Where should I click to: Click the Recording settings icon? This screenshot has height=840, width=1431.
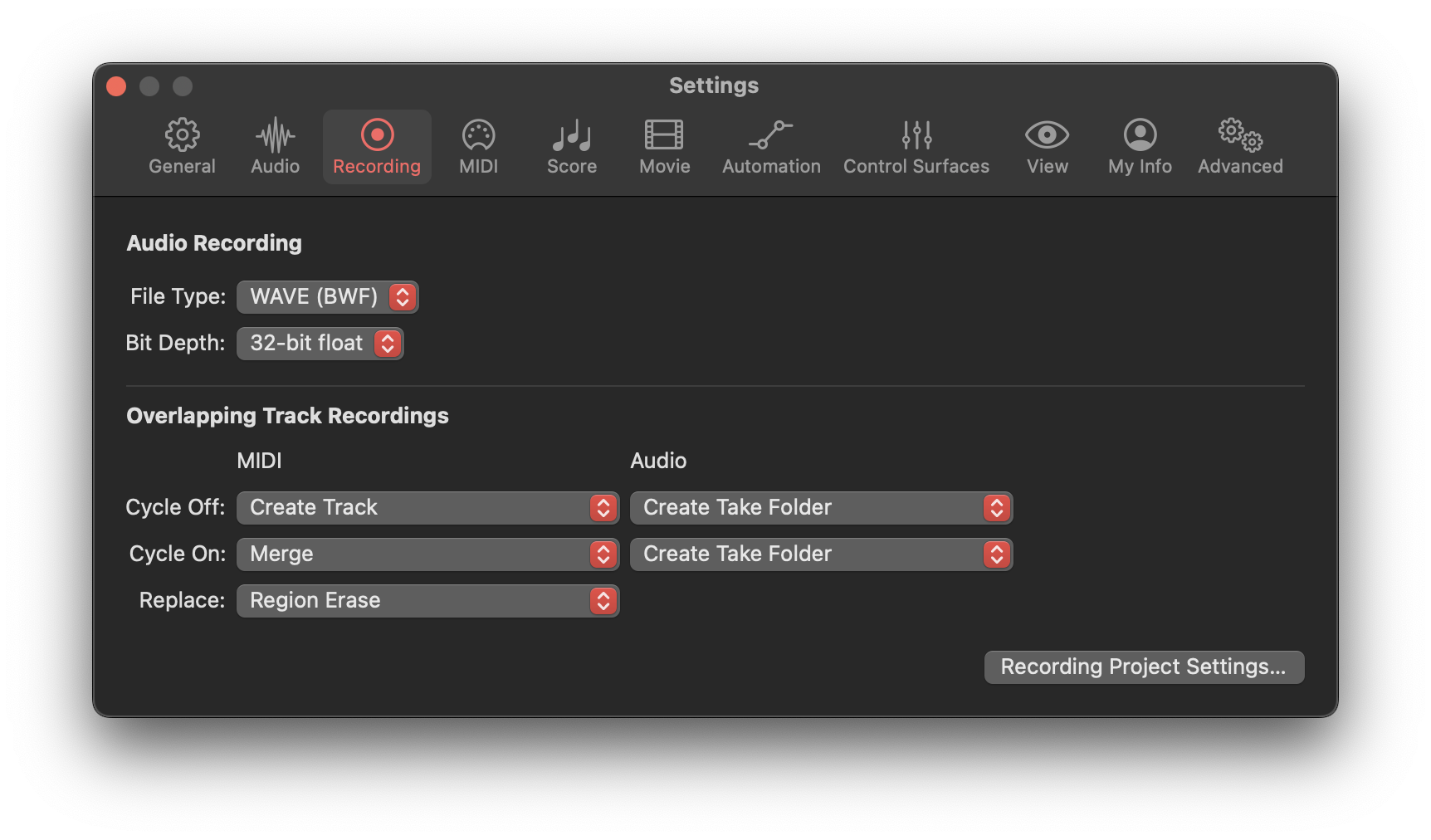point(377,147)
